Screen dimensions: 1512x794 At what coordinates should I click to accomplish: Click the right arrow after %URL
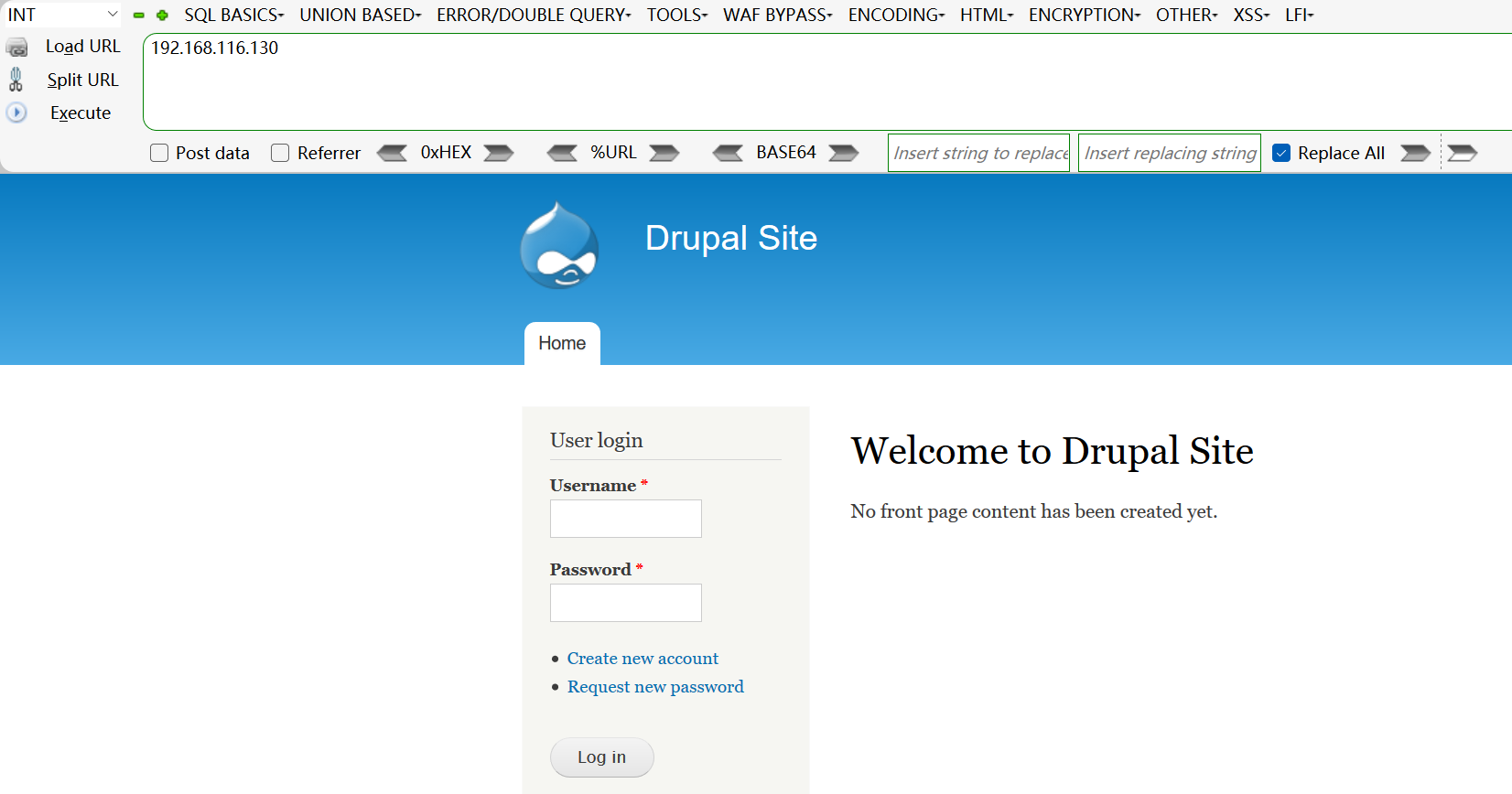point(664,153)
